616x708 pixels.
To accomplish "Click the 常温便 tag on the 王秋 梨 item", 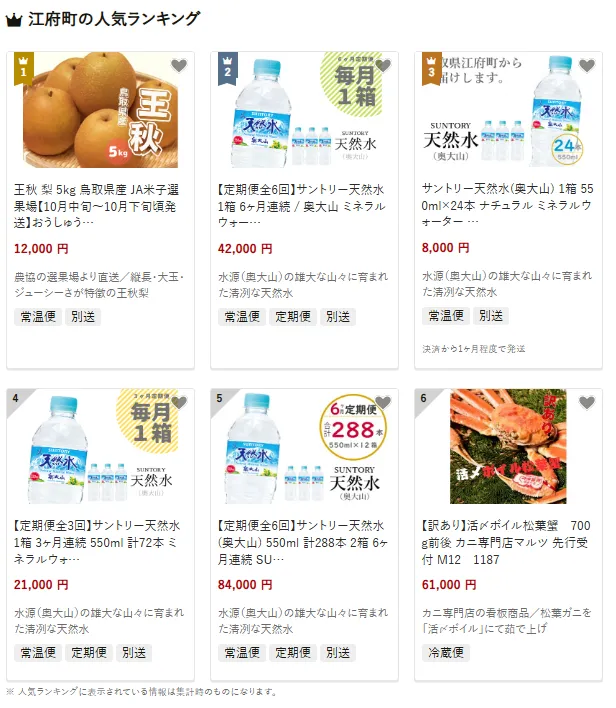I will (38, 317).
